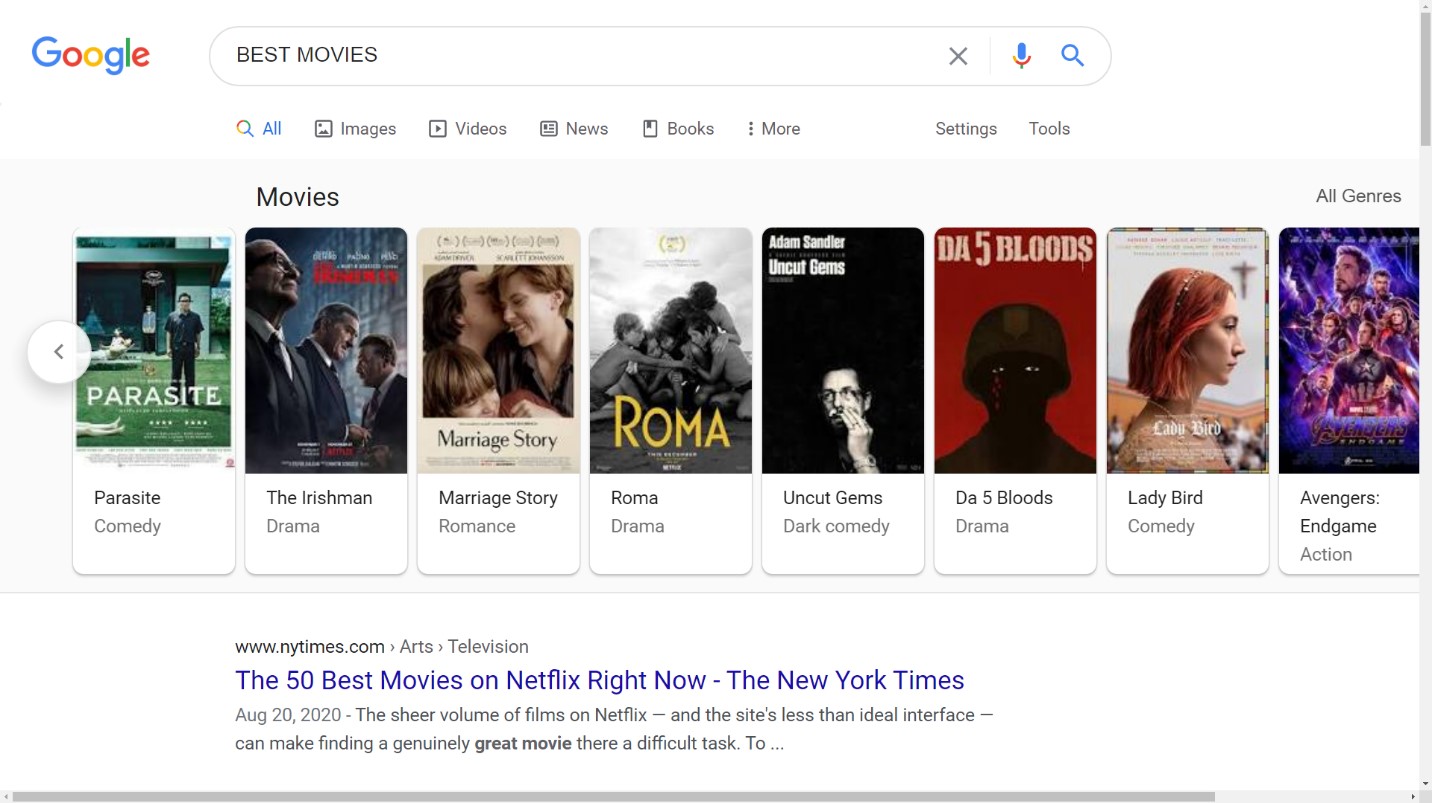Click the horizontal scrollbar at bottom

613,797
